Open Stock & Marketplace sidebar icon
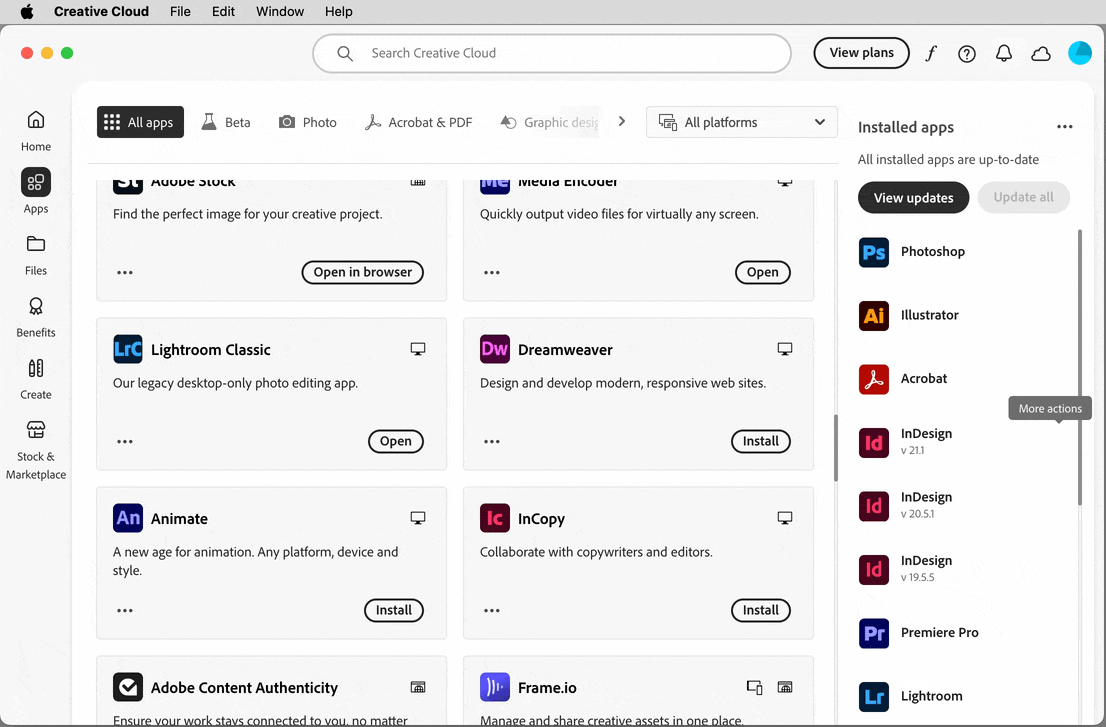Viewport: 1106px width, 727px height. pyautogui.click(x=35, y=450)
